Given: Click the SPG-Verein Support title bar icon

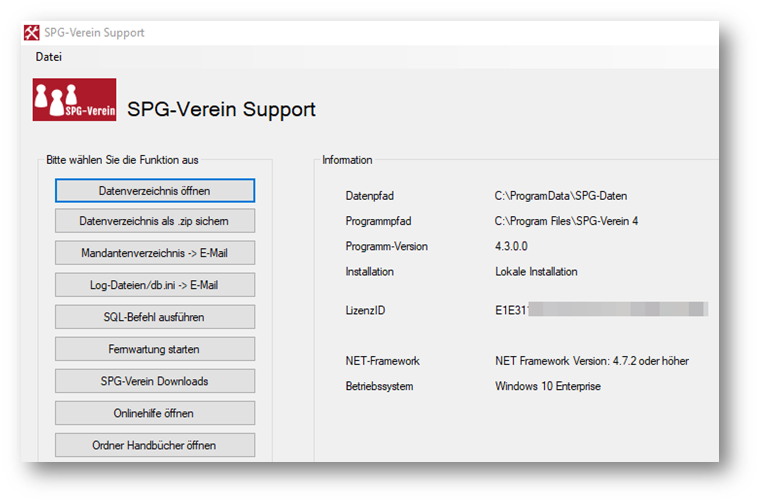Looking at the screenshot, I should [34, 33].
